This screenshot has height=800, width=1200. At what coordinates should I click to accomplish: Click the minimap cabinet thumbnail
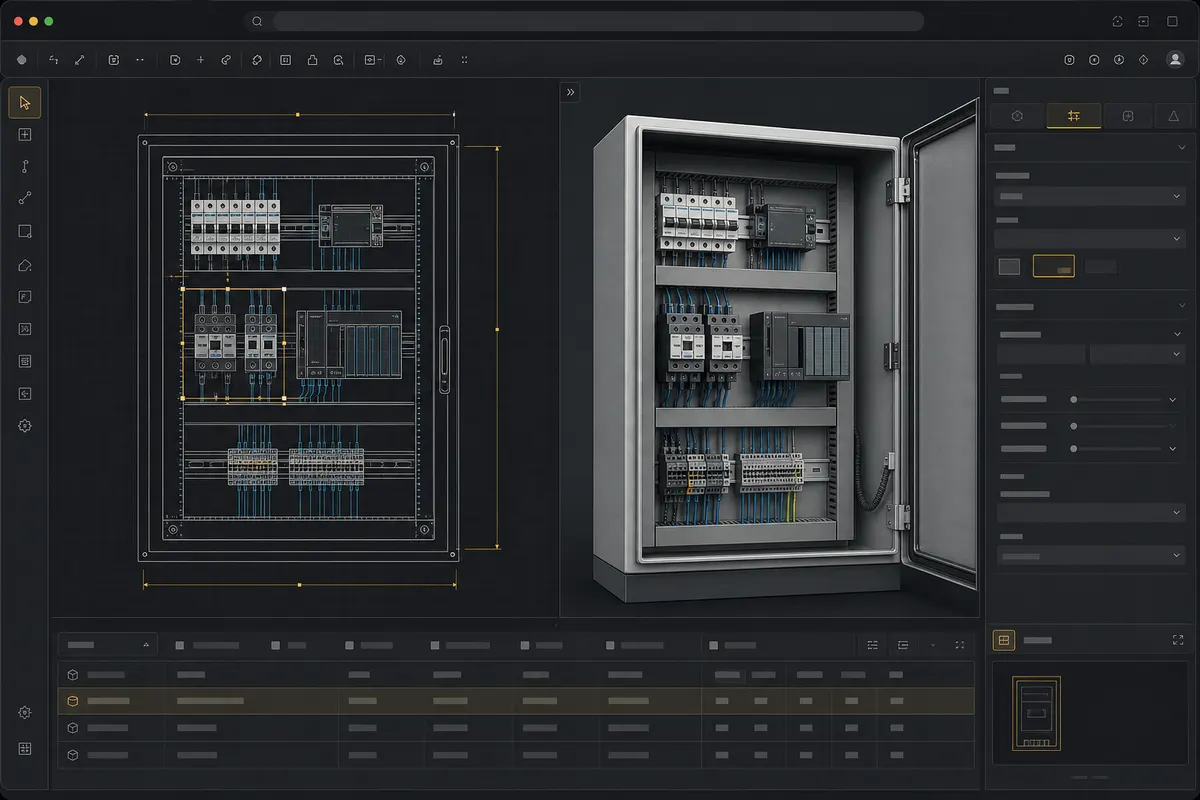click(x=1036, y=713)
